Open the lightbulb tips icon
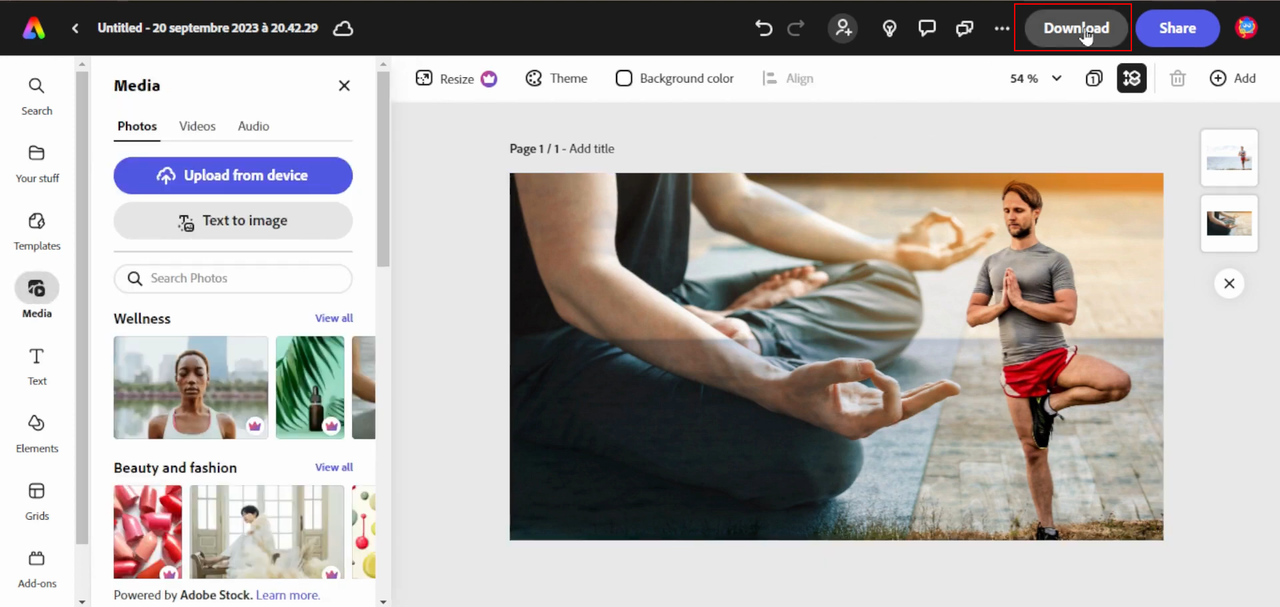The image size is (1280, 607). coord(889,28)
